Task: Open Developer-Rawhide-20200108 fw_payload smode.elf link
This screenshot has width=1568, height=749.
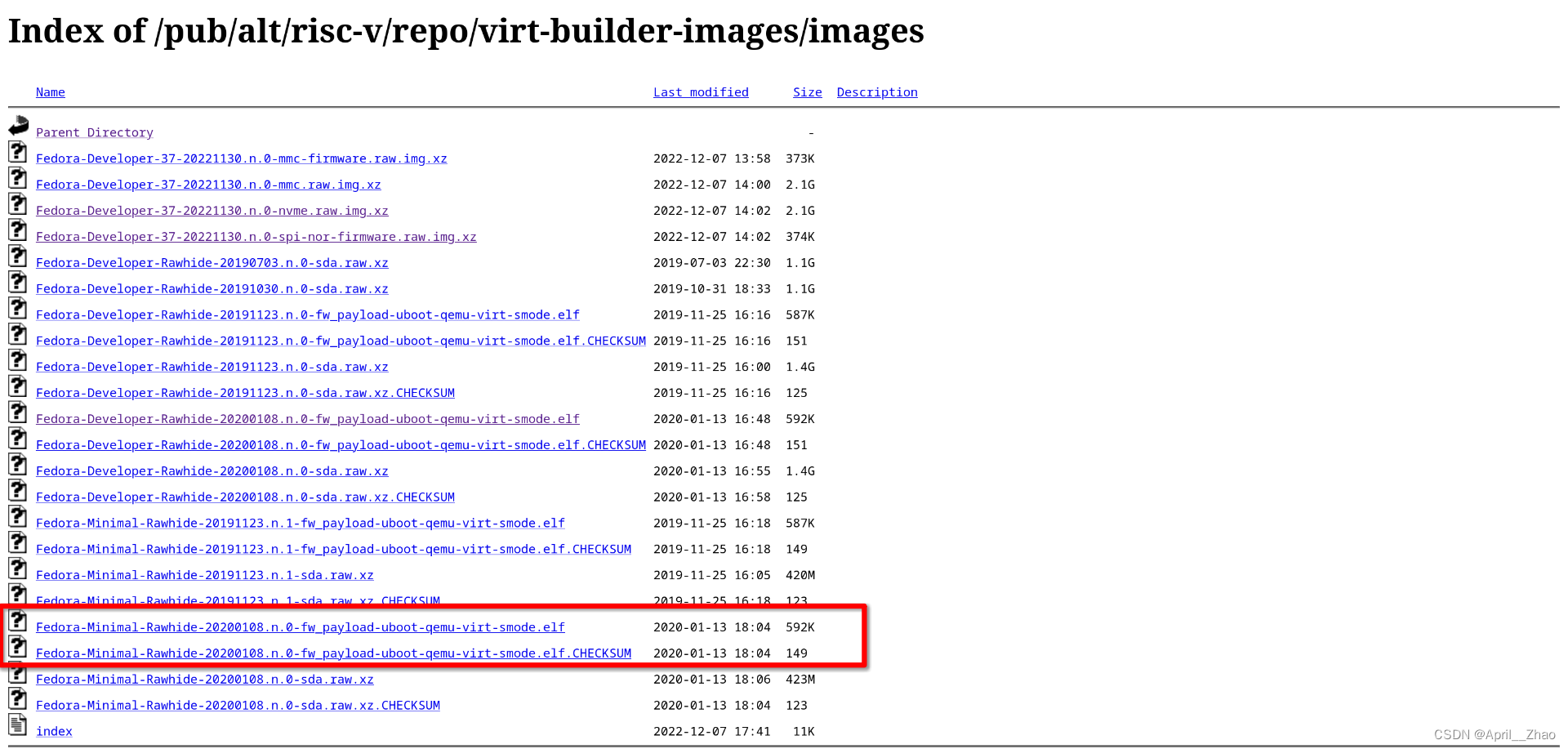Action: coord(308,419)
